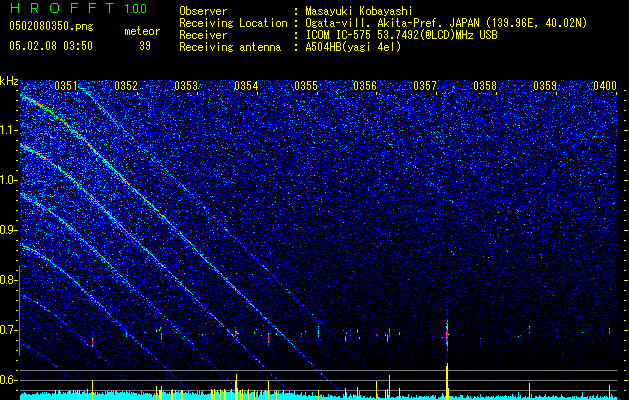Click the 'Observer' field label
The image size is (629, 400).
point(203,11)
